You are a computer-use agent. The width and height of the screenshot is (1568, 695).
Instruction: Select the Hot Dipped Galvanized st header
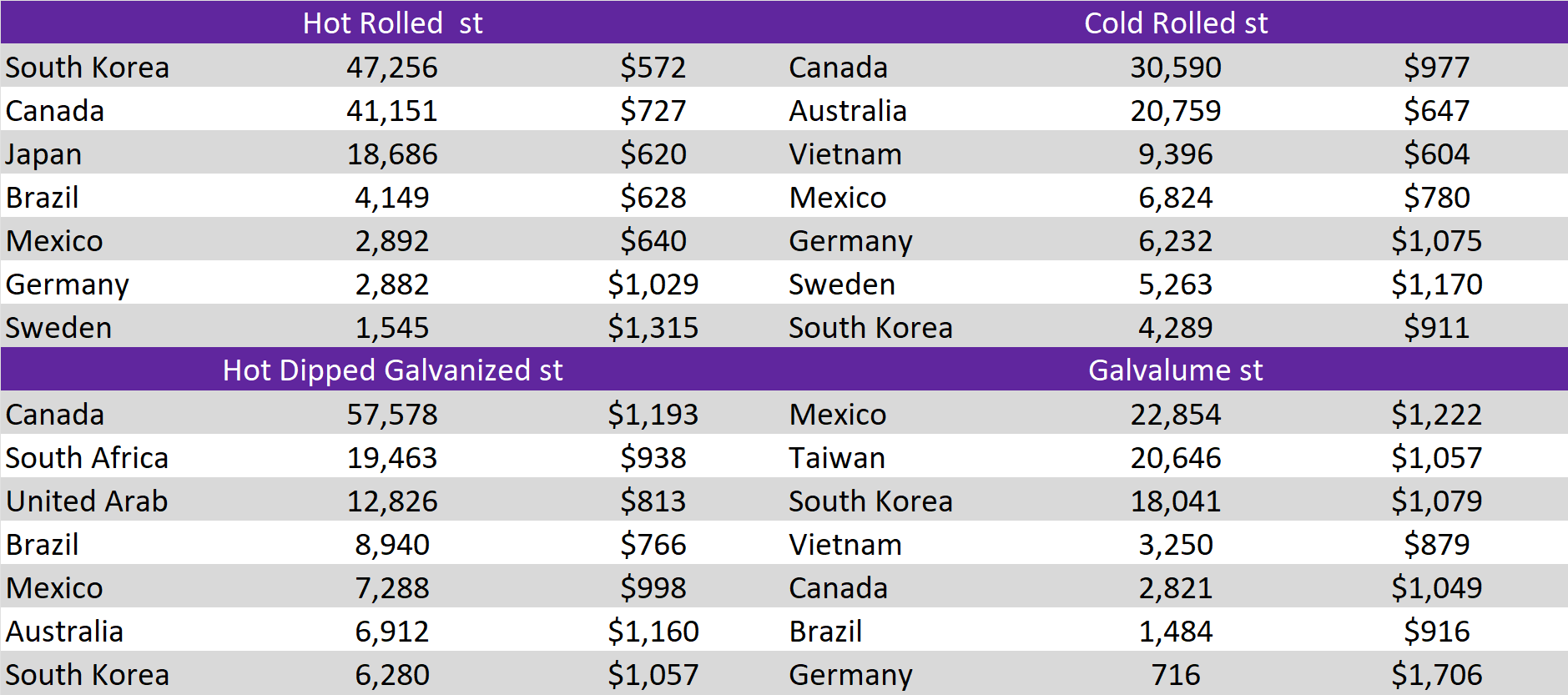point(392,370)
